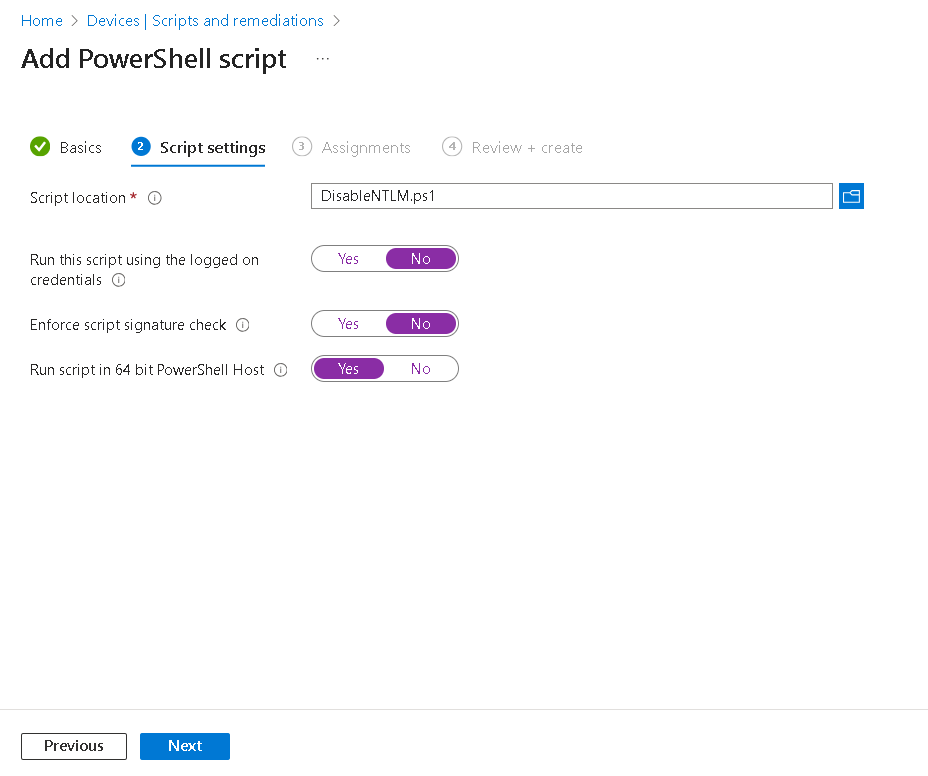Viewport: 928px width, 776px height.
Task: Open the Assignments tab
Action: [x=352, y=147]
